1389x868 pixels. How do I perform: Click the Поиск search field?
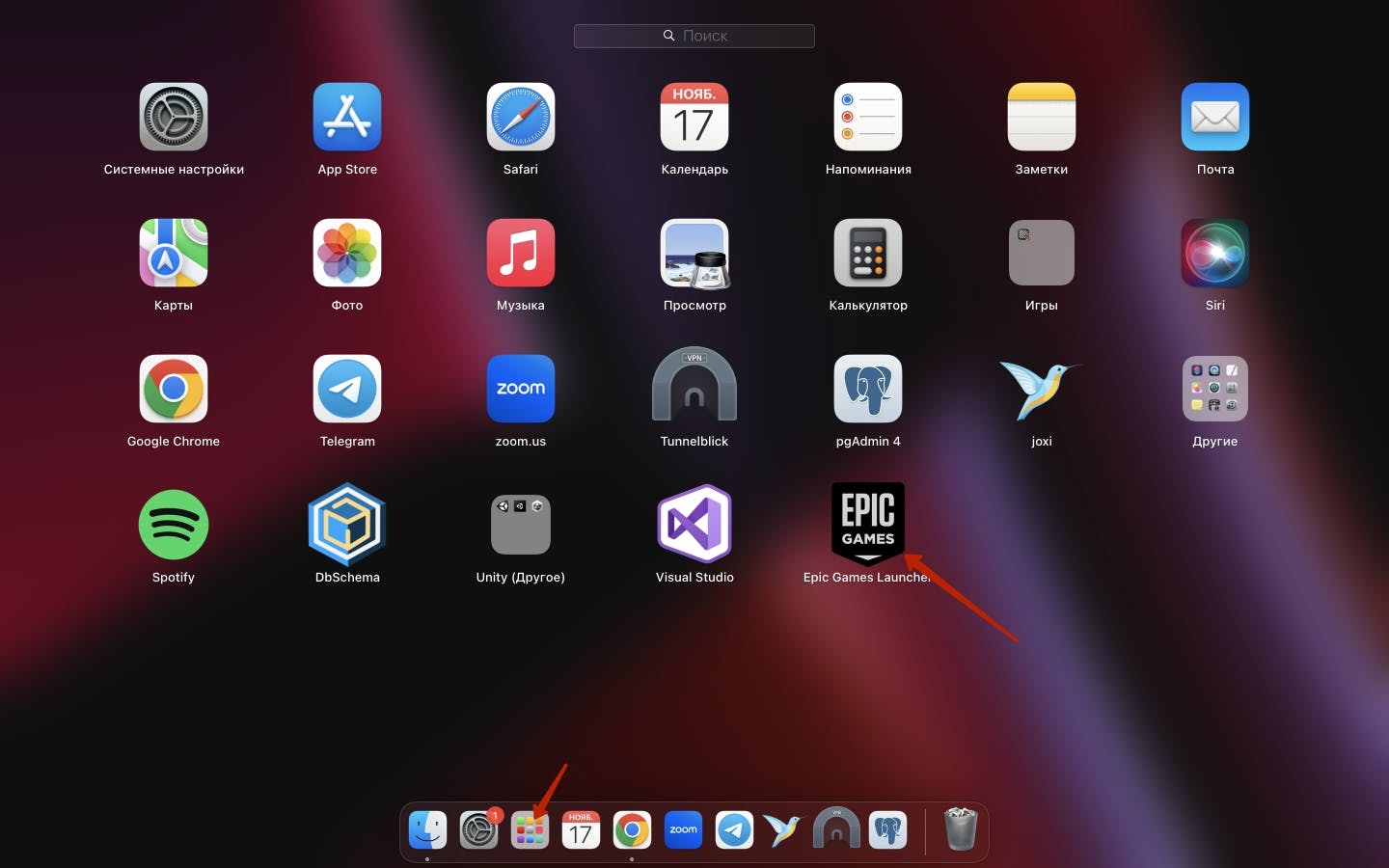[x=694, y=36]
